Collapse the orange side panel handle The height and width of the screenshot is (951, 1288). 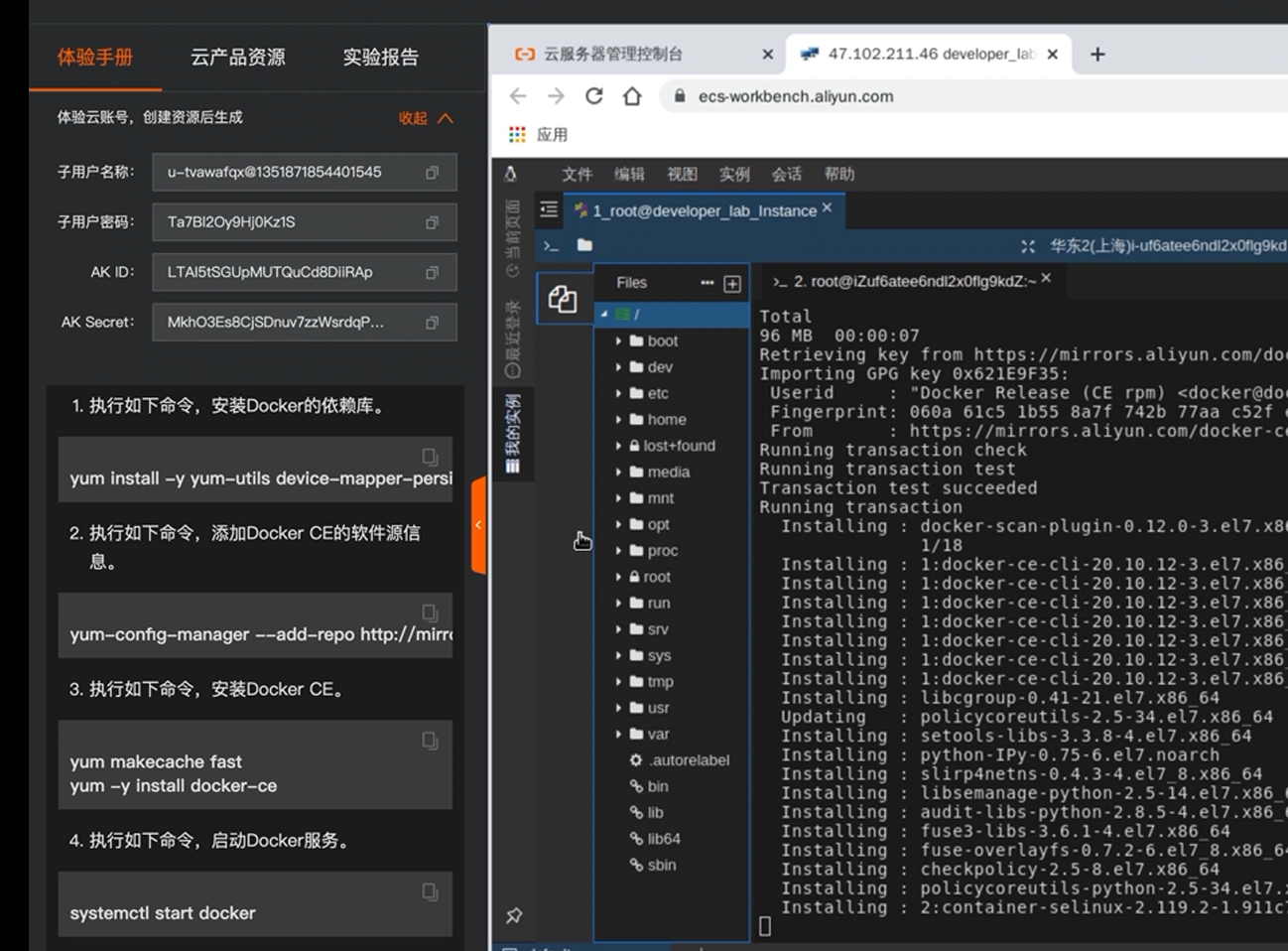coord(478,525)
